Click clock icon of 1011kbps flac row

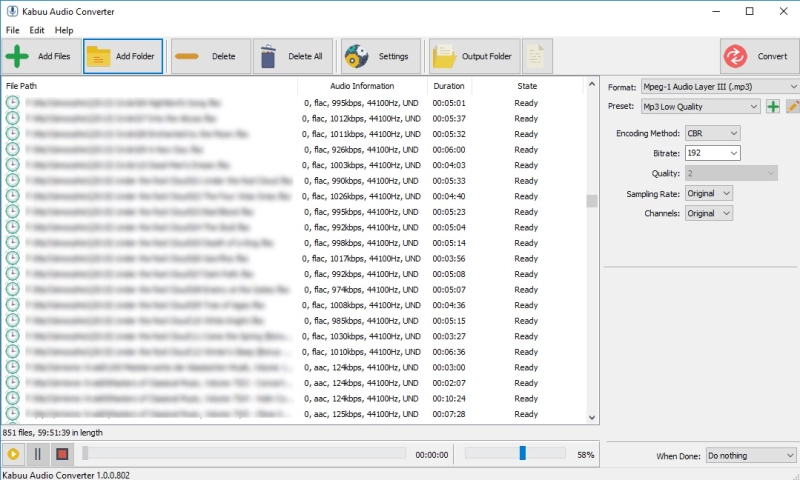[x=12, y=134]
